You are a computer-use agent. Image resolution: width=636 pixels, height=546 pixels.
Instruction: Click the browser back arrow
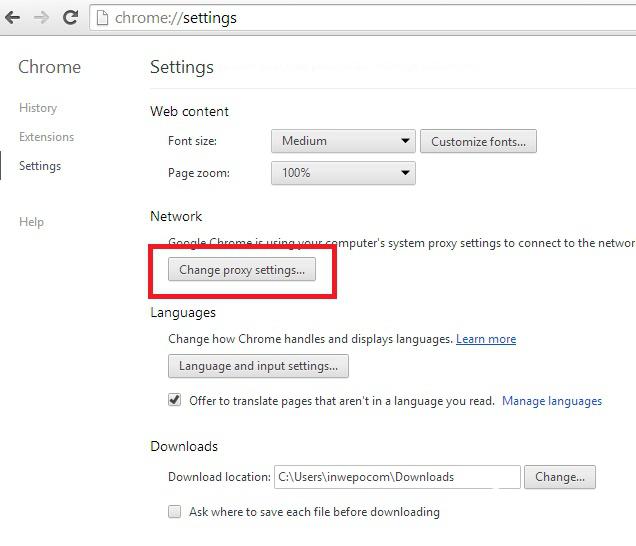pyautogui.click(x=13, y=18)
